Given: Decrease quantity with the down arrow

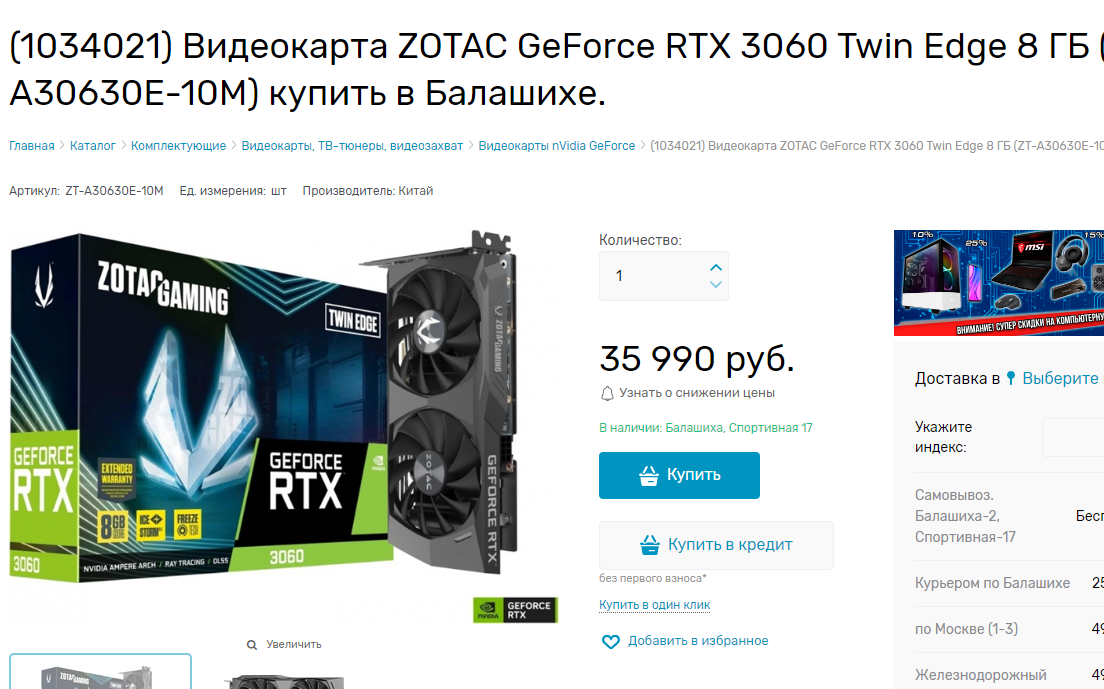Looking at the screenshot, I should [715, 284].
